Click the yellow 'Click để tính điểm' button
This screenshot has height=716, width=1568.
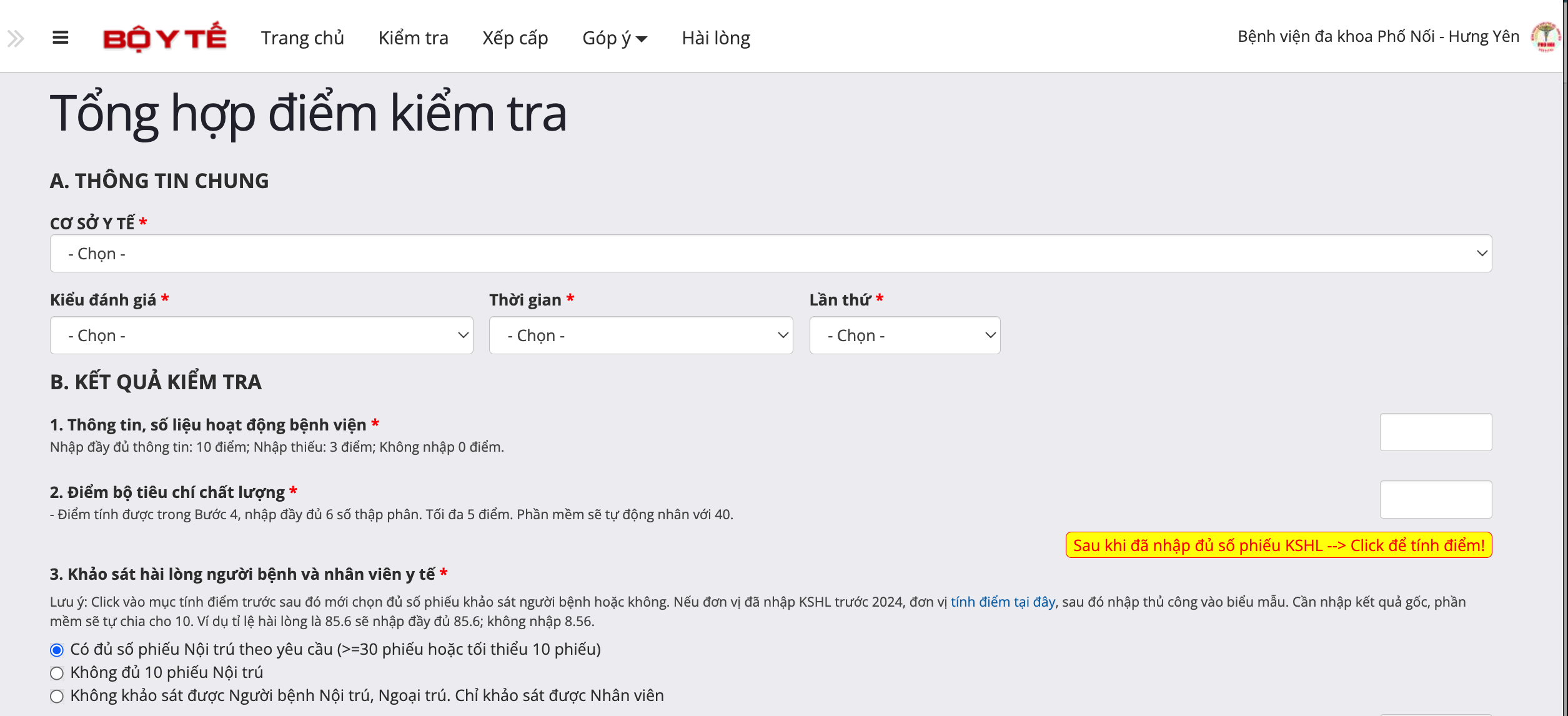[1278, 545]
